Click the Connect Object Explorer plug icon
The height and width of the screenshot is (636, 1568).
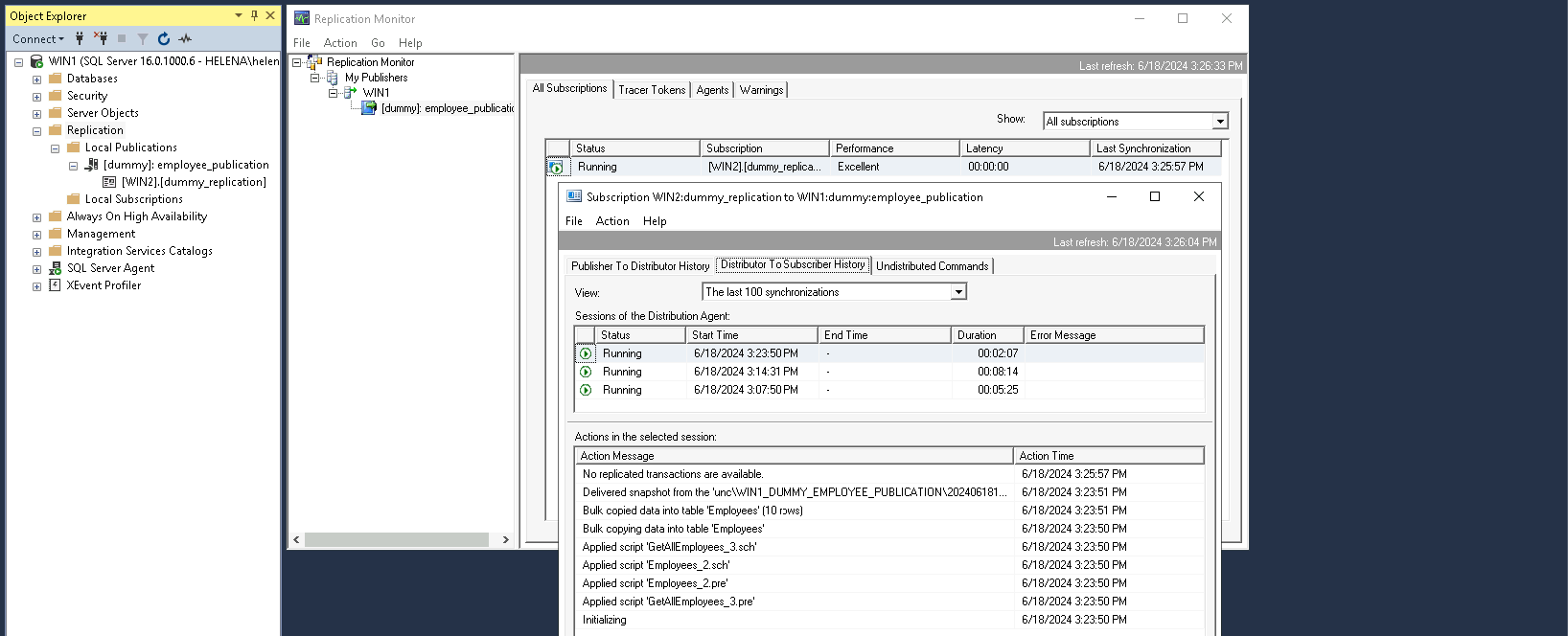click(80, 38)
